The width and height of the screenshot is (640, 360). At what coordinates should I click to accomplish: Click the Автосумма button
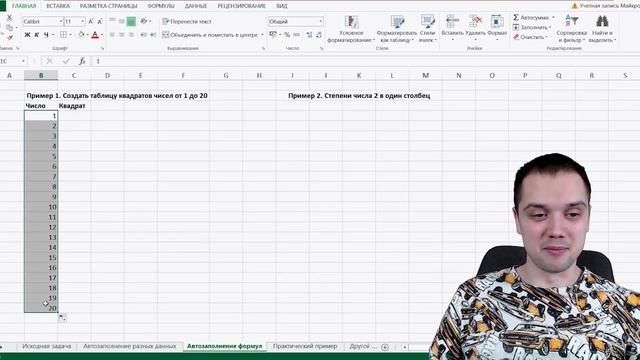(531, 18)
